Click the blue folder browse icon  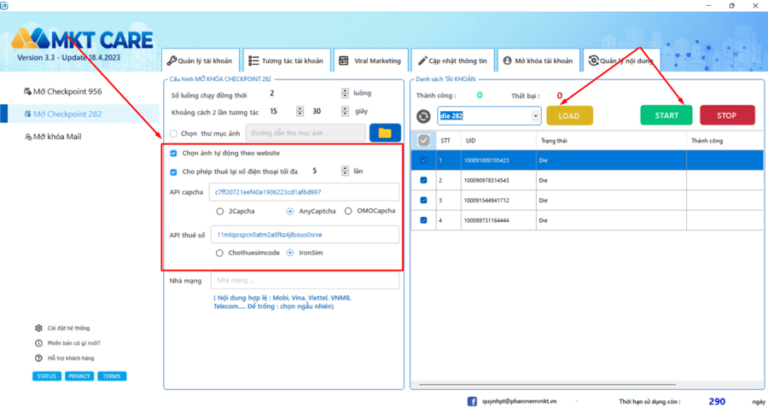[384, 132]
